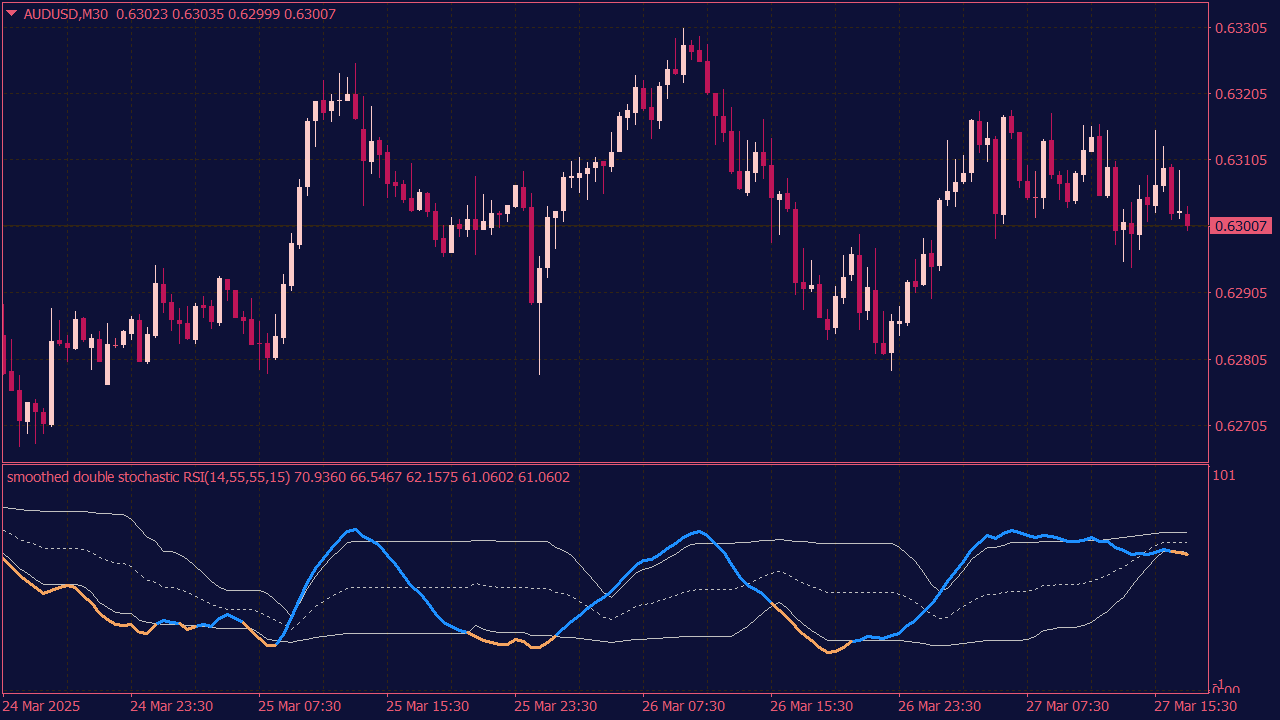Select the 26 Mar 07:30 time label
Image resolution: width=1280 pixels, height=720 pixels.
click(x=683, y=706)
